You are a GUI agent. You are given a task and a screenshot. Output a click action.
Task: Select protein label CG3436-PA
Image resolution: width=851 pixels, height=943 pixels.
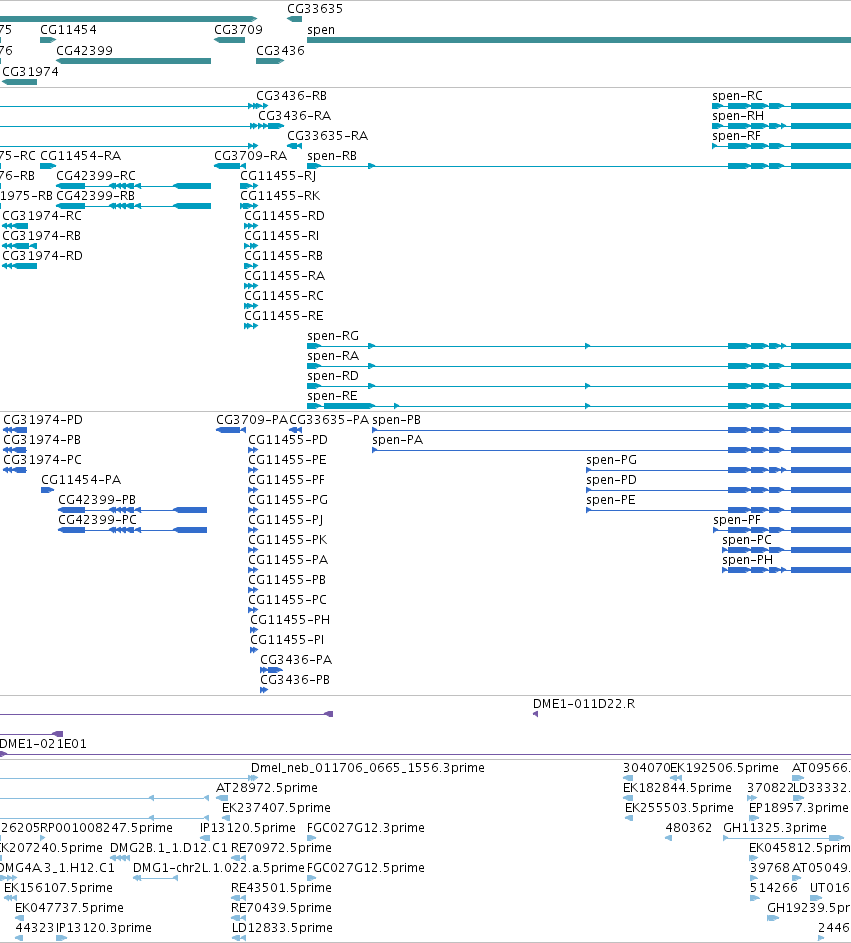click(x=296, y=660)
